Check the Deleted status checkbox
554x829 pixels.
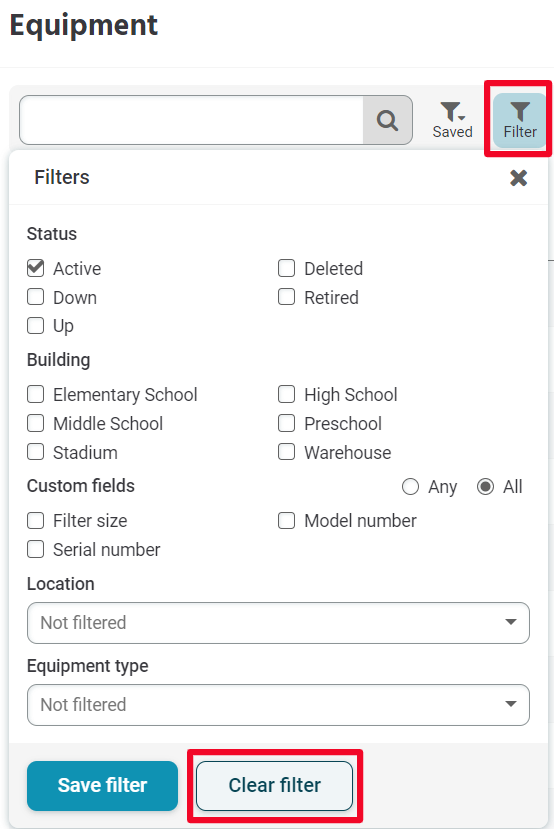[287, 268]
